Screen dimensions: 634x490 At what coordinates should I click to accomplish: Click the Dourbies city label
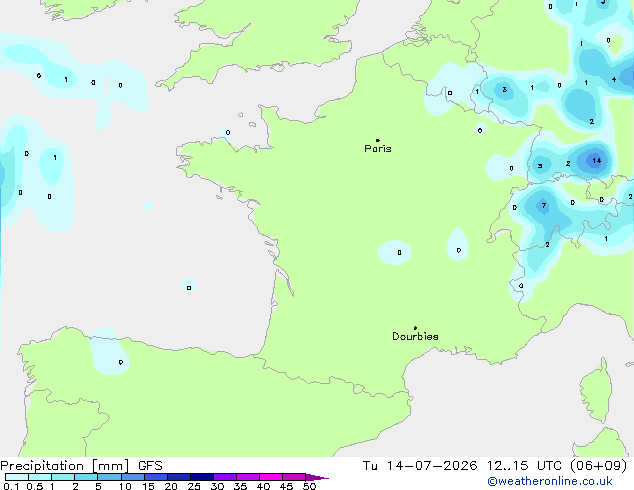coord(415,336)
